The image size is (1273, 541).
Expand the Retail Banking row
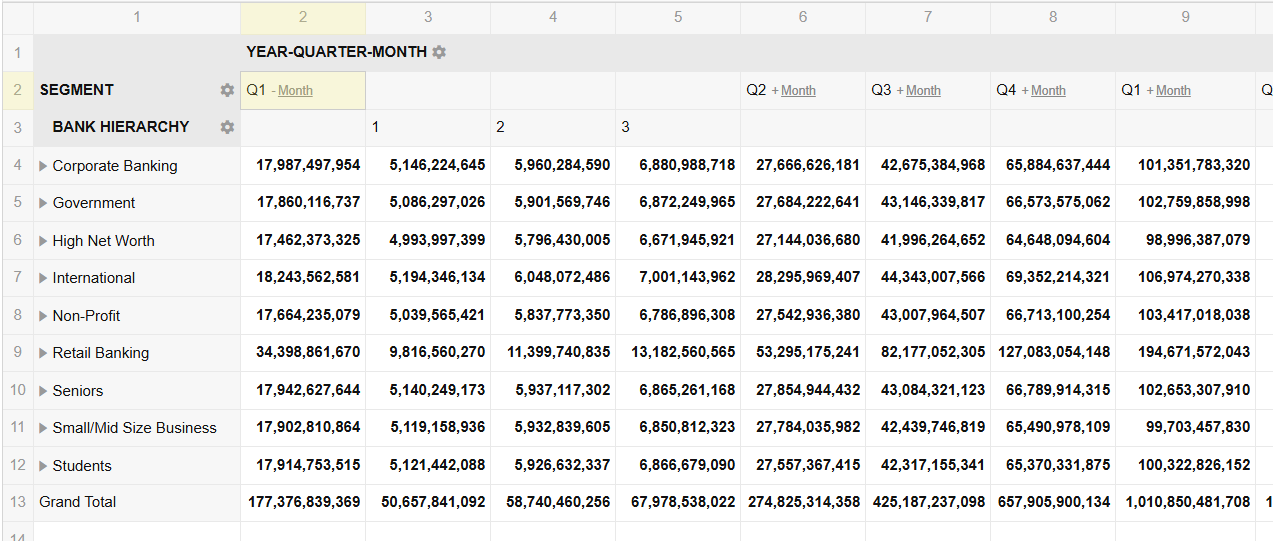pyautogui.click(x=43, y=353)
